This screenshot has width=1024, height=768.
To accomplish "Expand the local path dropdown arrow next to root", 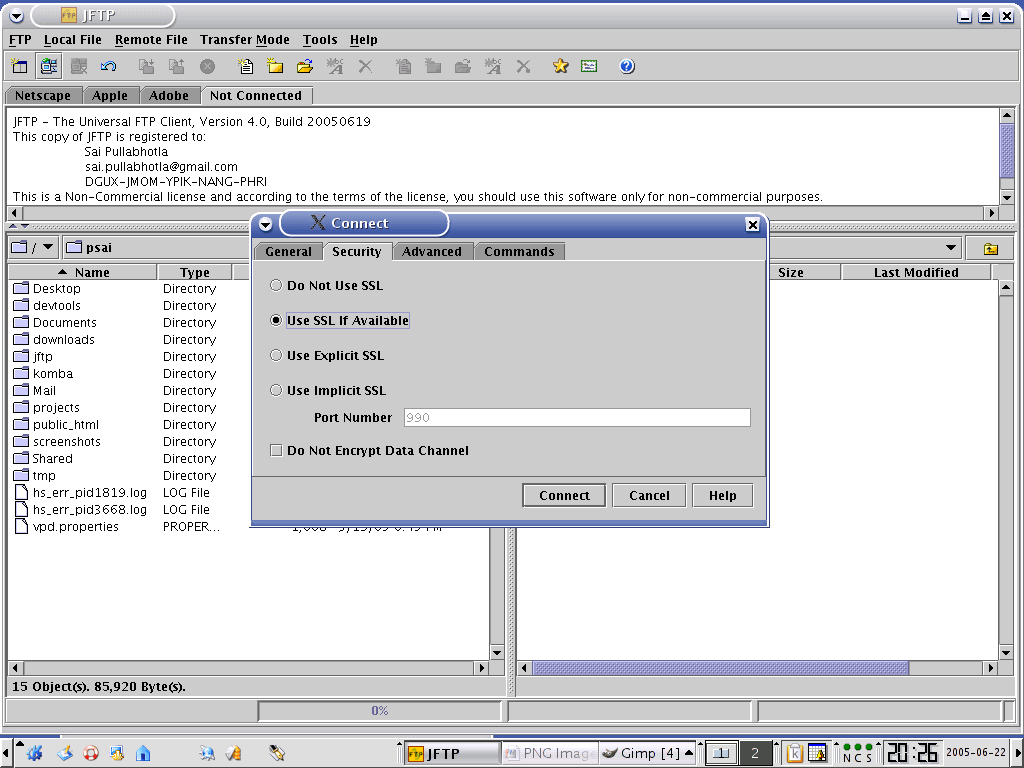I will [48, 248].
